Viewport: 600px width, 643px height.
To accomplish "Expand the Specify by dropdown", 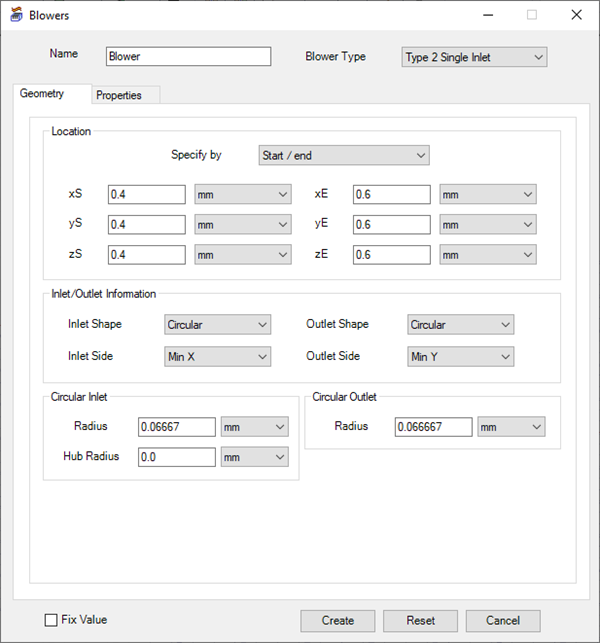I will (x=343, y=155).
